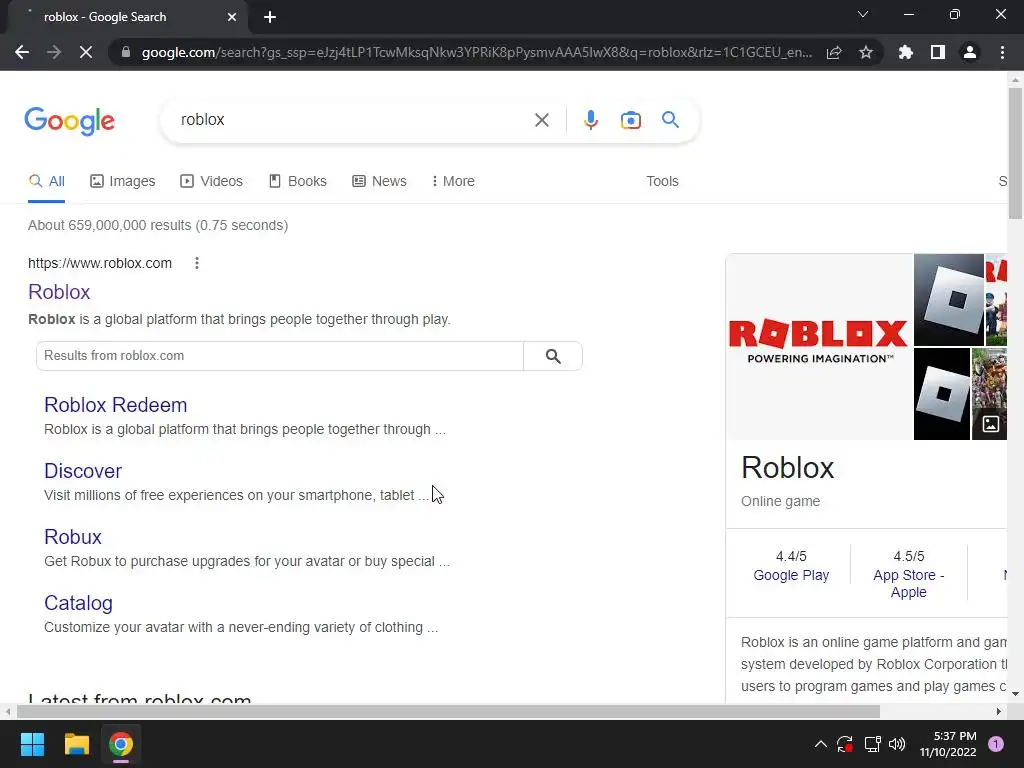Open the clock showing 5:37 PM
The image size is (1024, 768).
[948, 744]
